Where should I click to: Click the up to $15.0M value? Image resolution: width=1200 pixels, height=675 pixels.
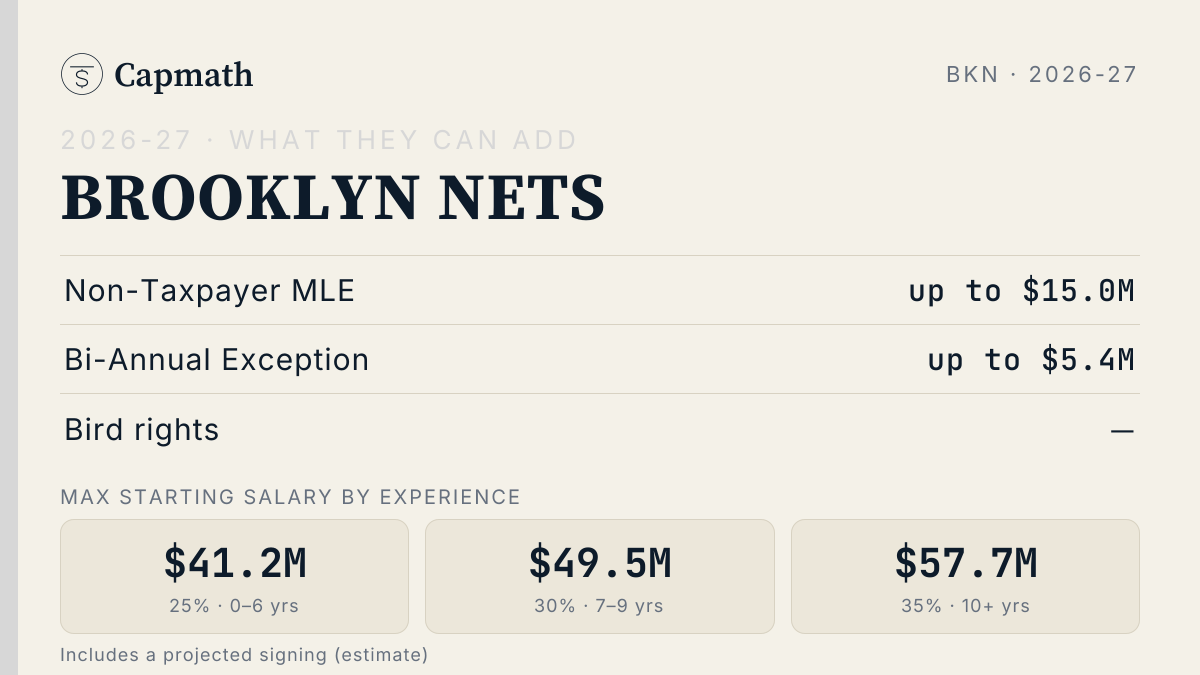1022,291
